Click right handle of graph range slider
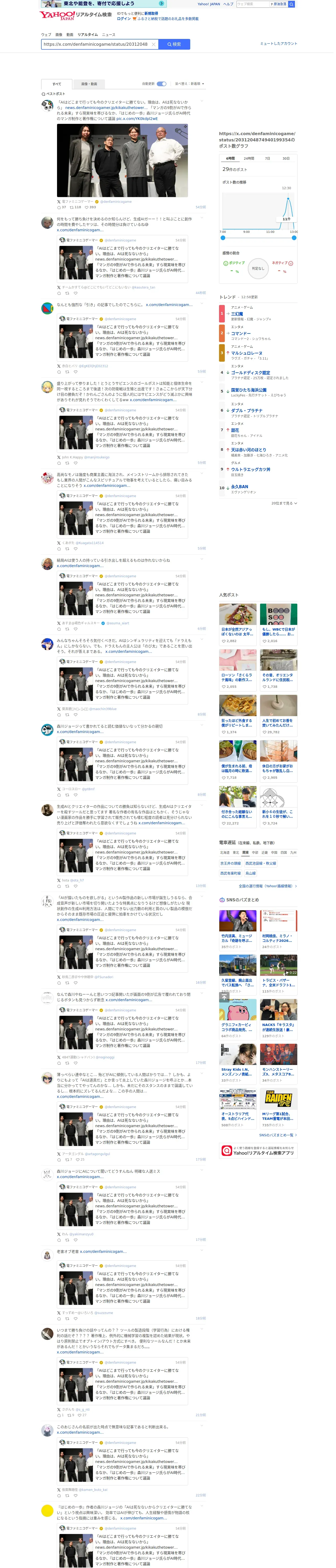Screen dimensions: 336x1568 pyautogui.click(x=294, y=238)
